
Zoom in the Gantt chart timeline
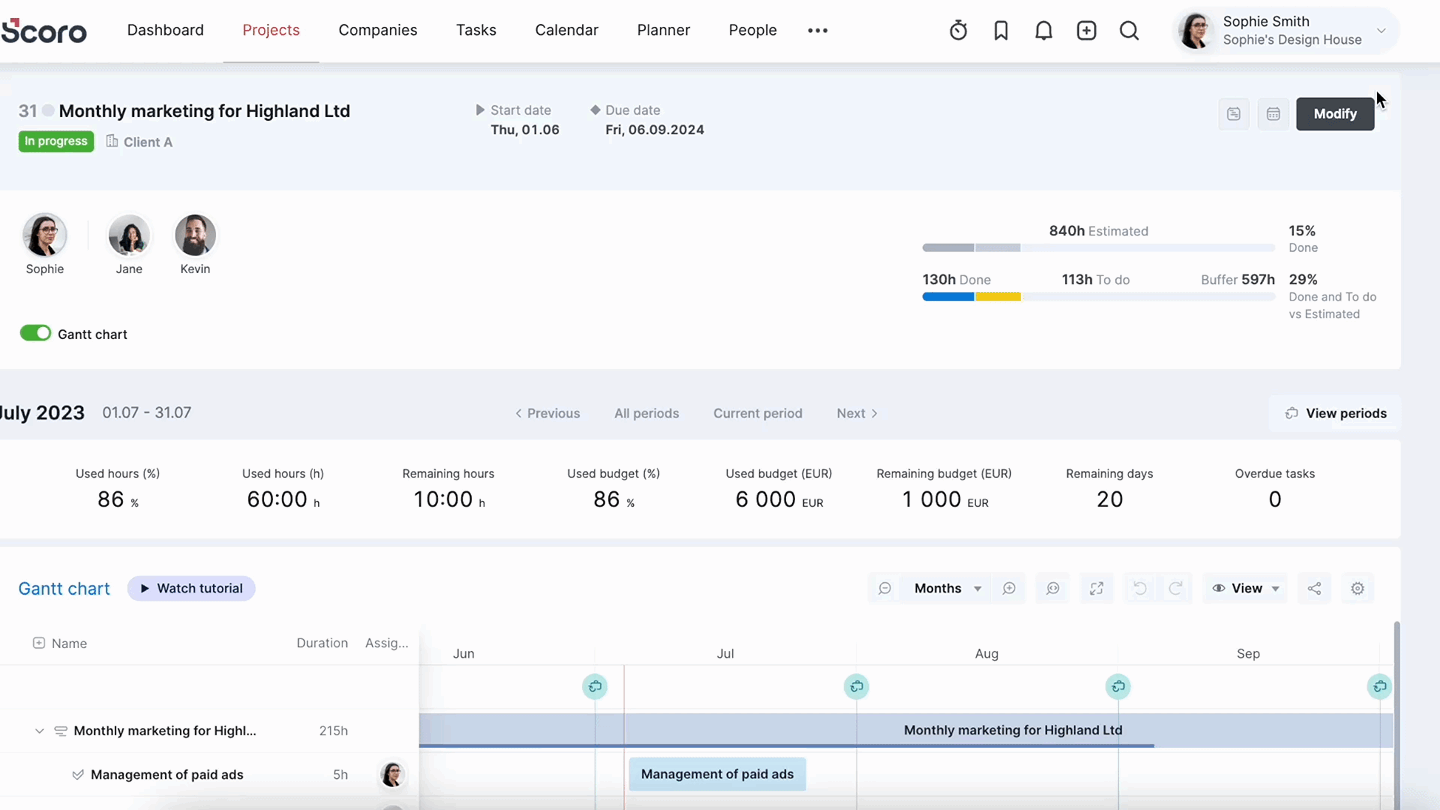tap(1009, 589)
